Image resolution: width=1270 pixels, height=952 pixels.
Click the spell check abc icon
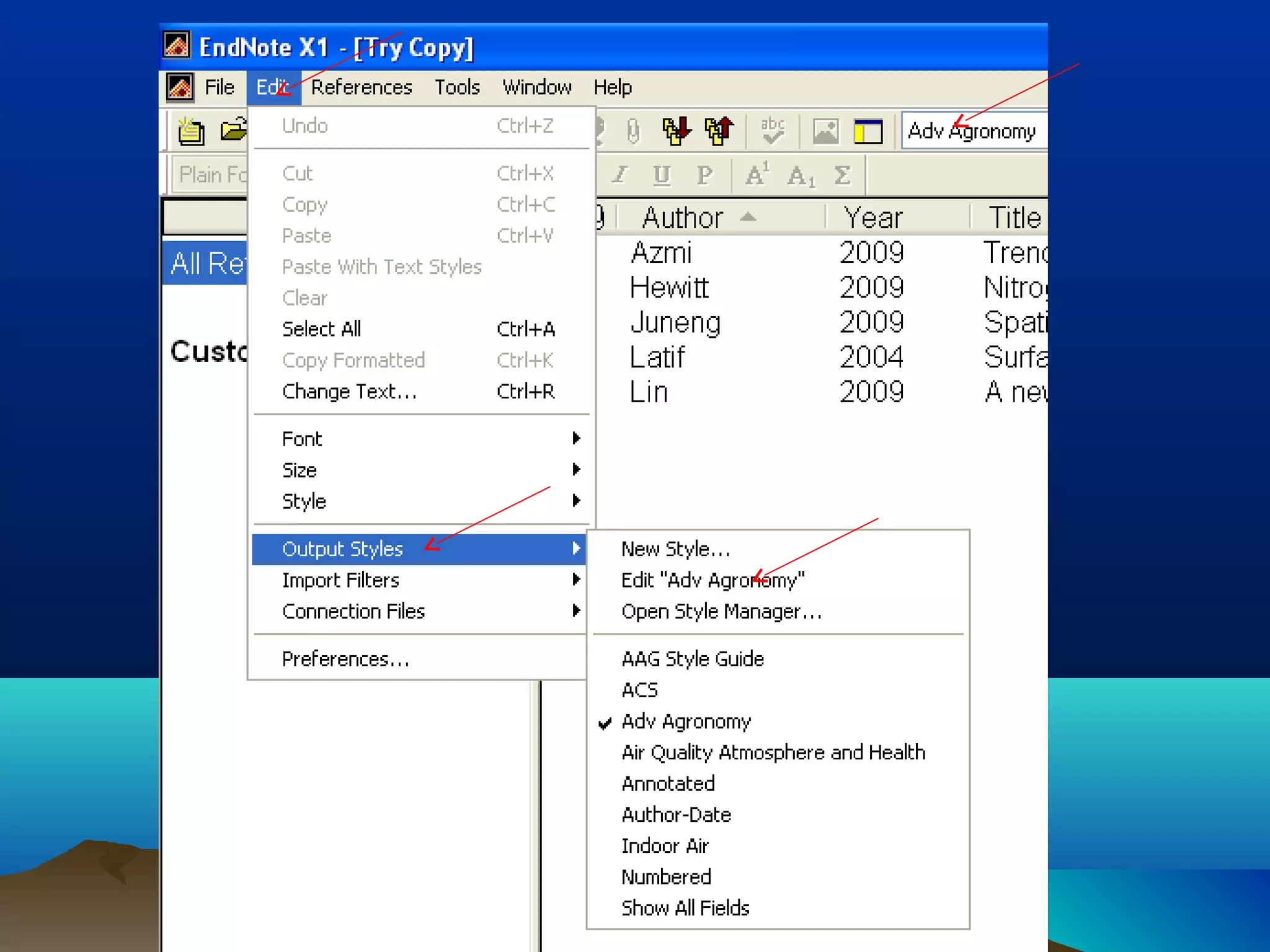[x=773, y=131]
